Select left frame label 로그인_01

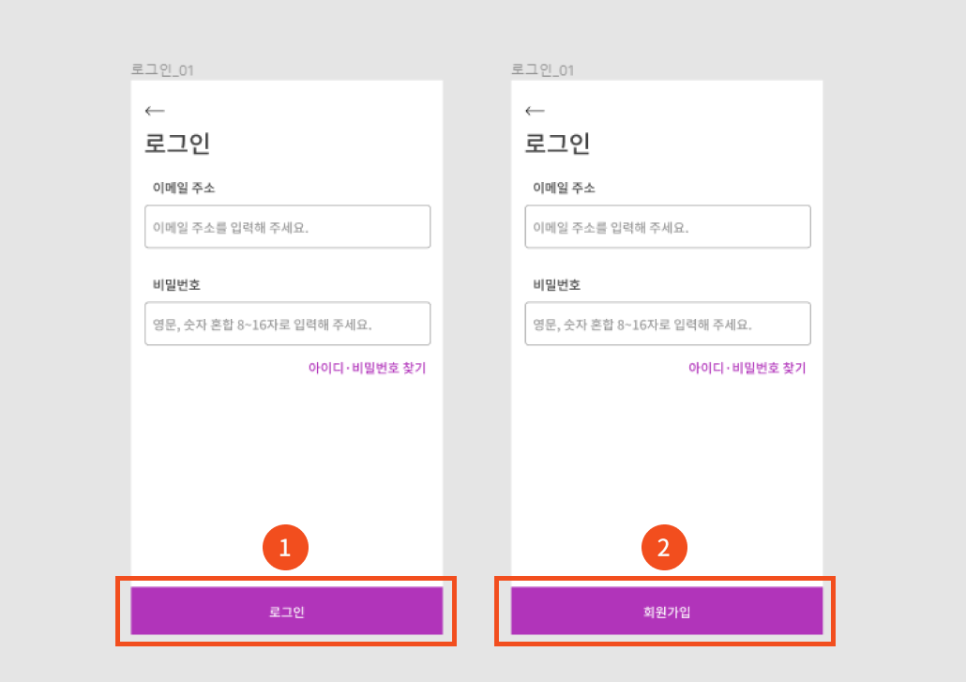(x=163, y=70)
